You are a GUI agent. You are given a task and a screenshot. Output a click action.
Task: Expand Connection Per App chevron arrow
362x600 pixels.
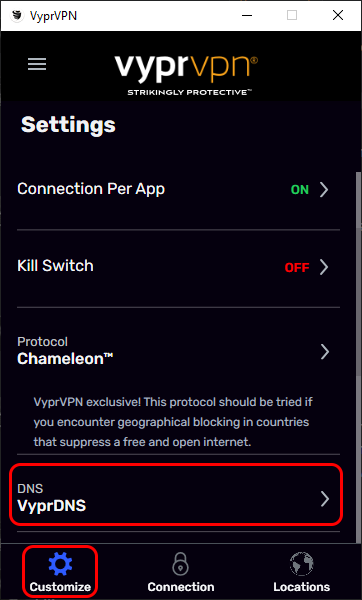[x=324, y=190]
